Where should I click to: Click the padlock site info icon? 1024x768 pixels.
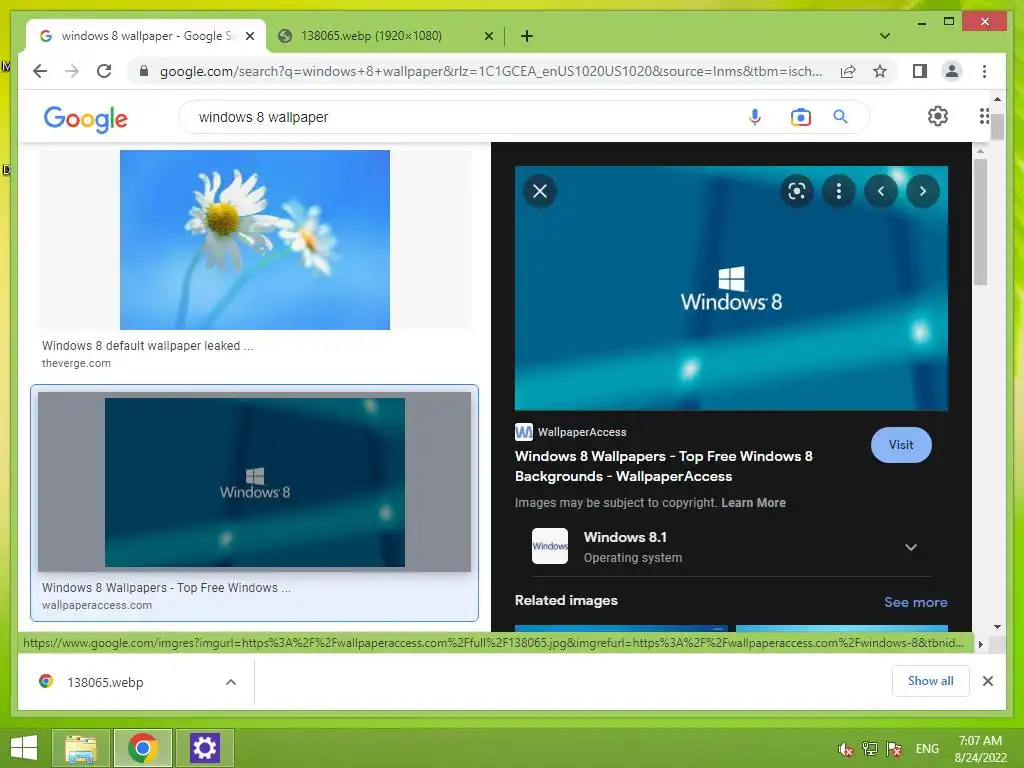[x=144, y=71]
